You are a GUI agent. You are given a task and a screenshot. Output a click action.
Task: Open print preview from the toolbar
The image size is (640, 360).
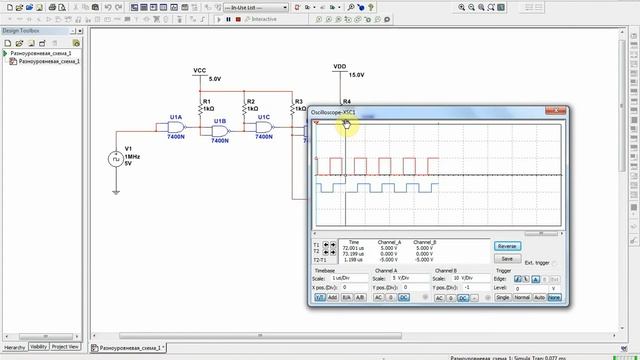click(x=62, y=7)
